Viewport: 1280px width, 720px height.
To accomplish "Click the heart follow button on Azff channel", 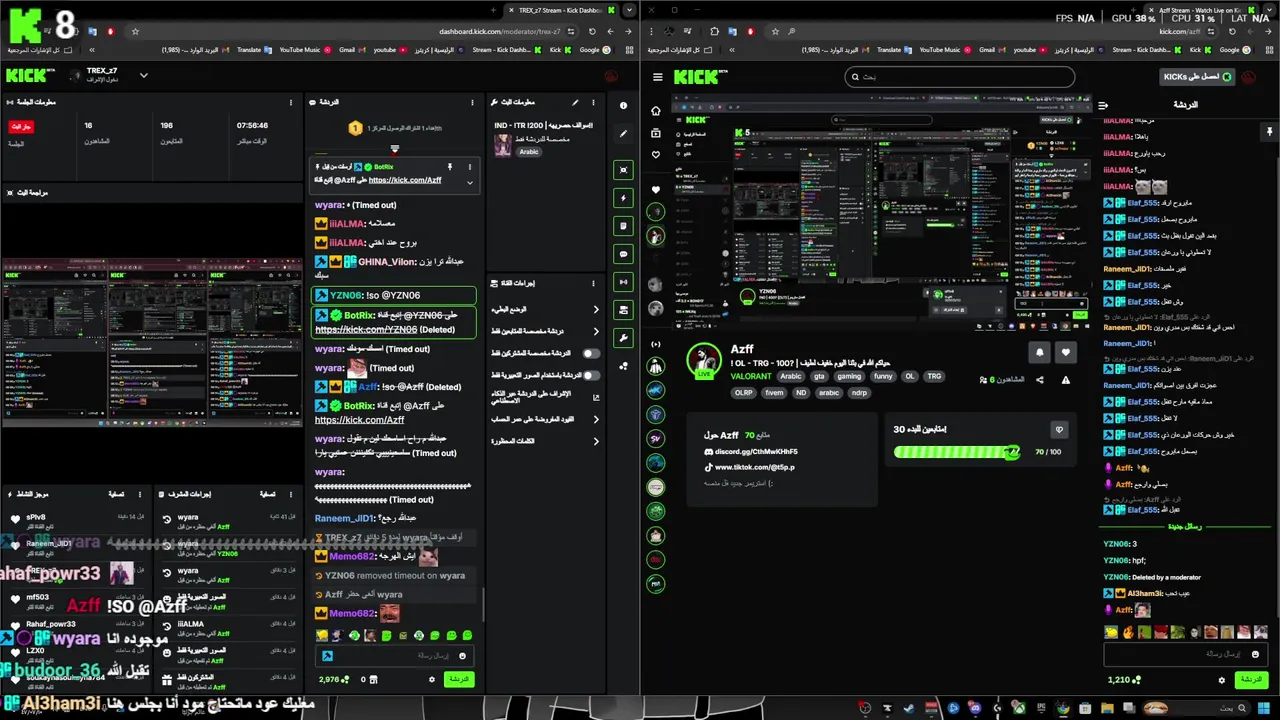I will [x=1066, y=352].
